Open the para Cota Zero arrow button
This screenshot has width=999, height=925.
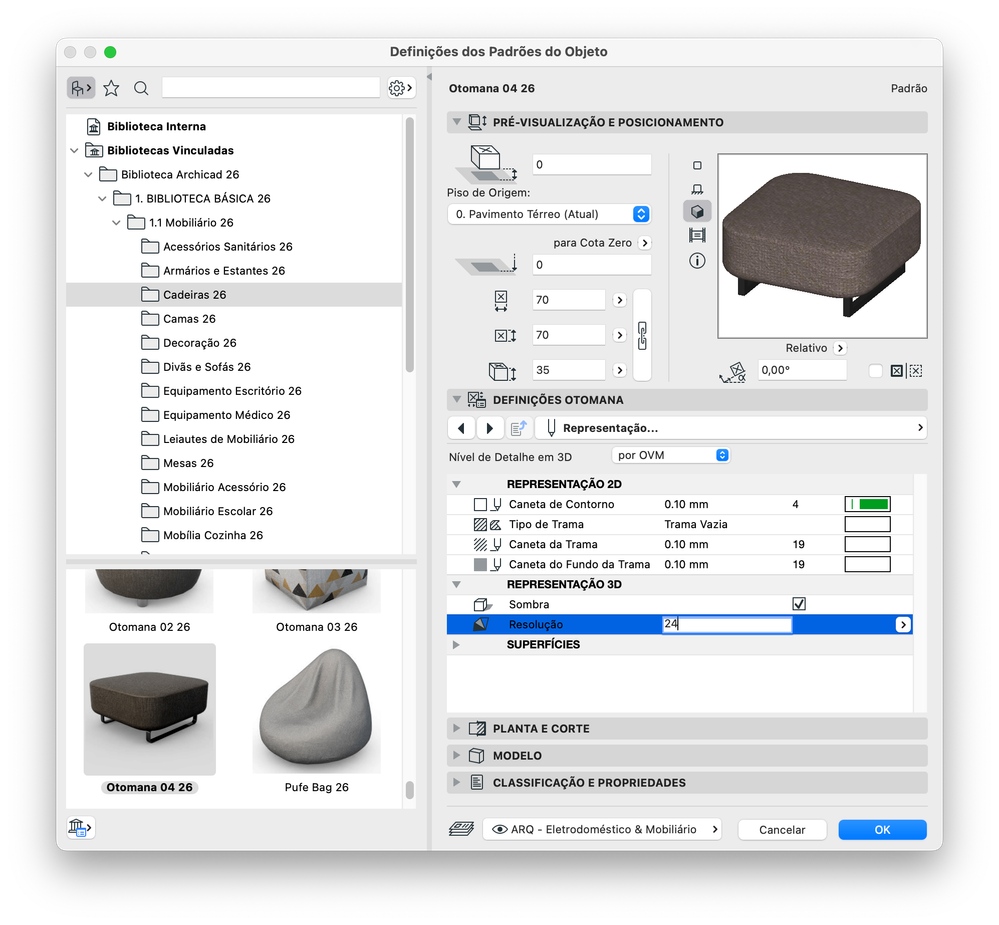tap(645, 243)
